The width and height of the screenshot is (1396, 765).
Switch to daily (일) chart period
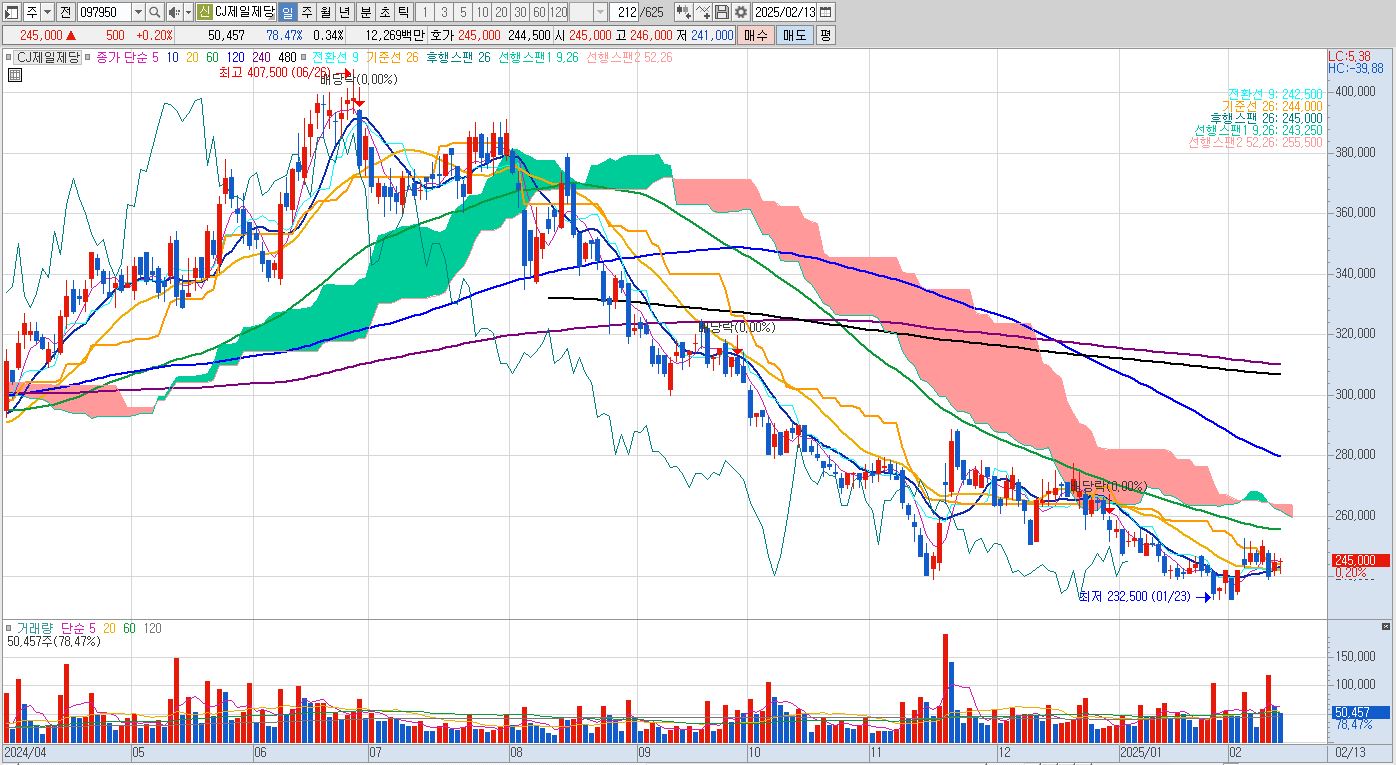(287, 12)
